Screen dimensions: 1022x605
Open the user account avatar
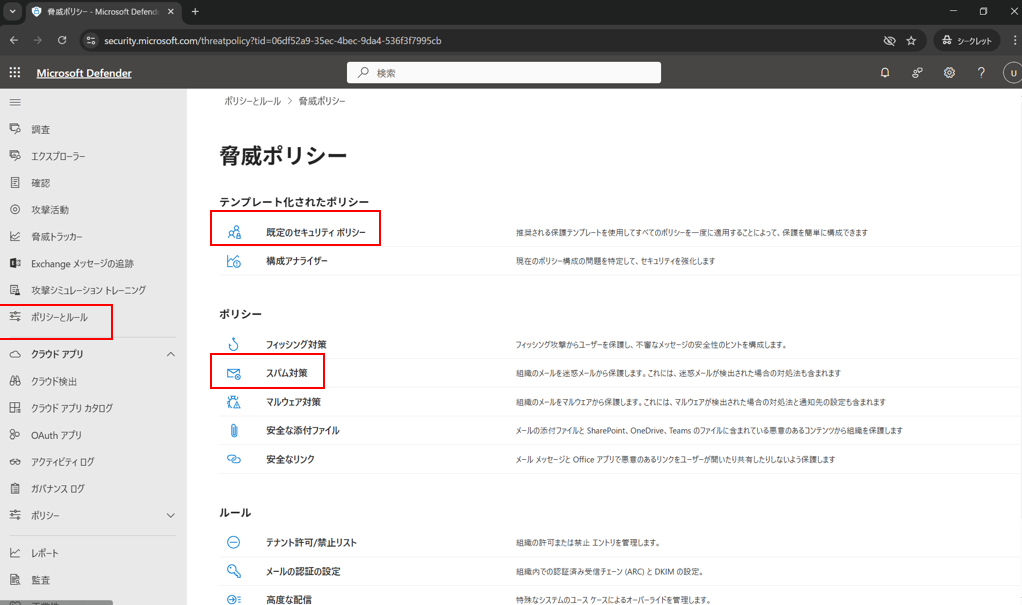[x=1012, y=72]
